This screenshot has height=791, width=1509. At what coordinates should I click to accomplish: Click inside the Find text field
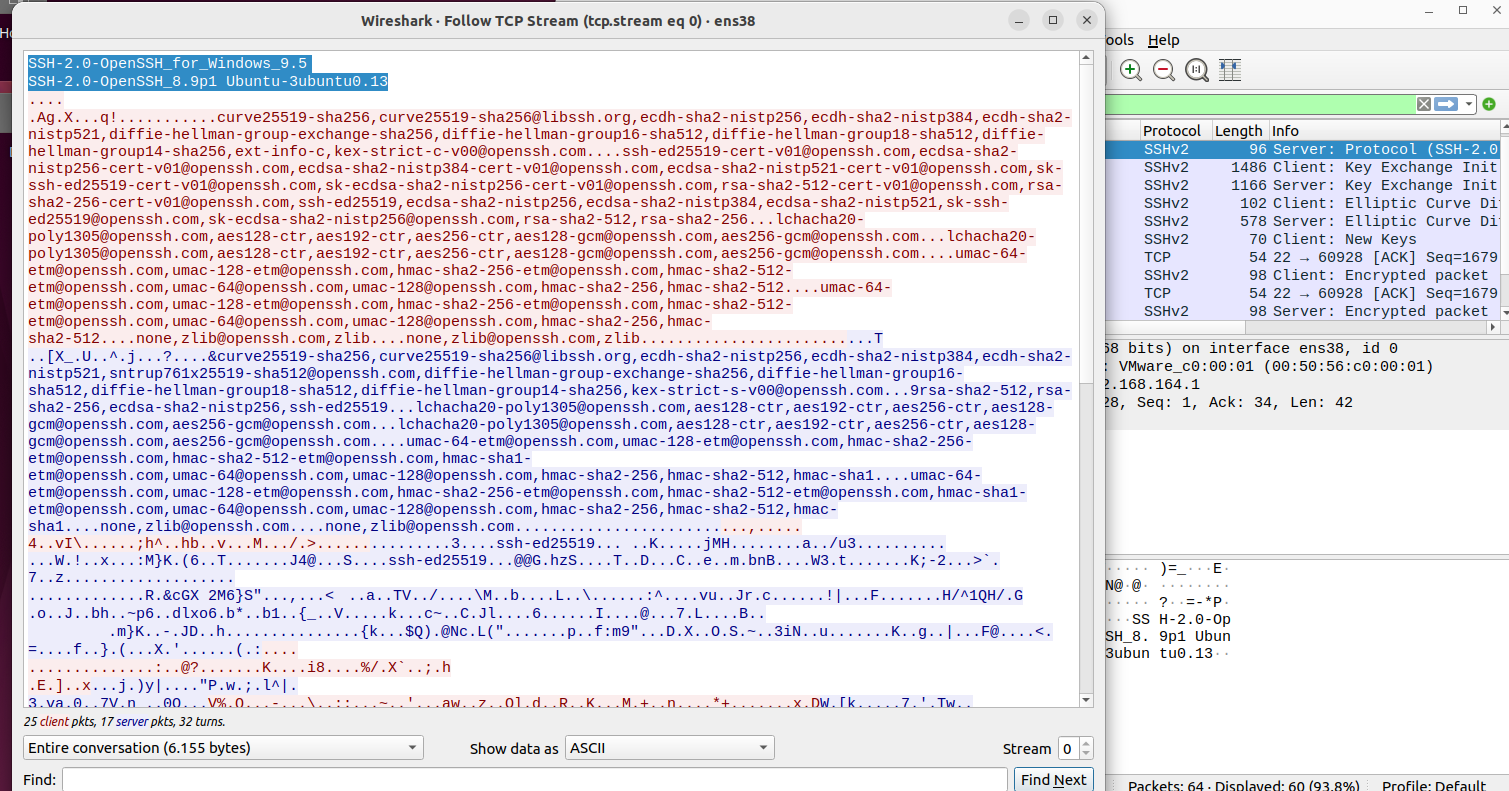pos(535,780)
